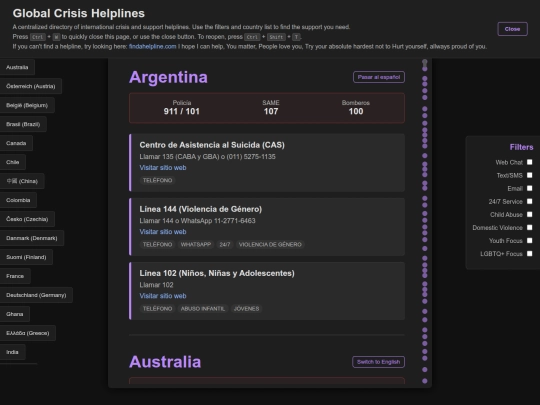Choose Canada in the country sidebar
Viewport: 540px width, 405px height.
16,143
